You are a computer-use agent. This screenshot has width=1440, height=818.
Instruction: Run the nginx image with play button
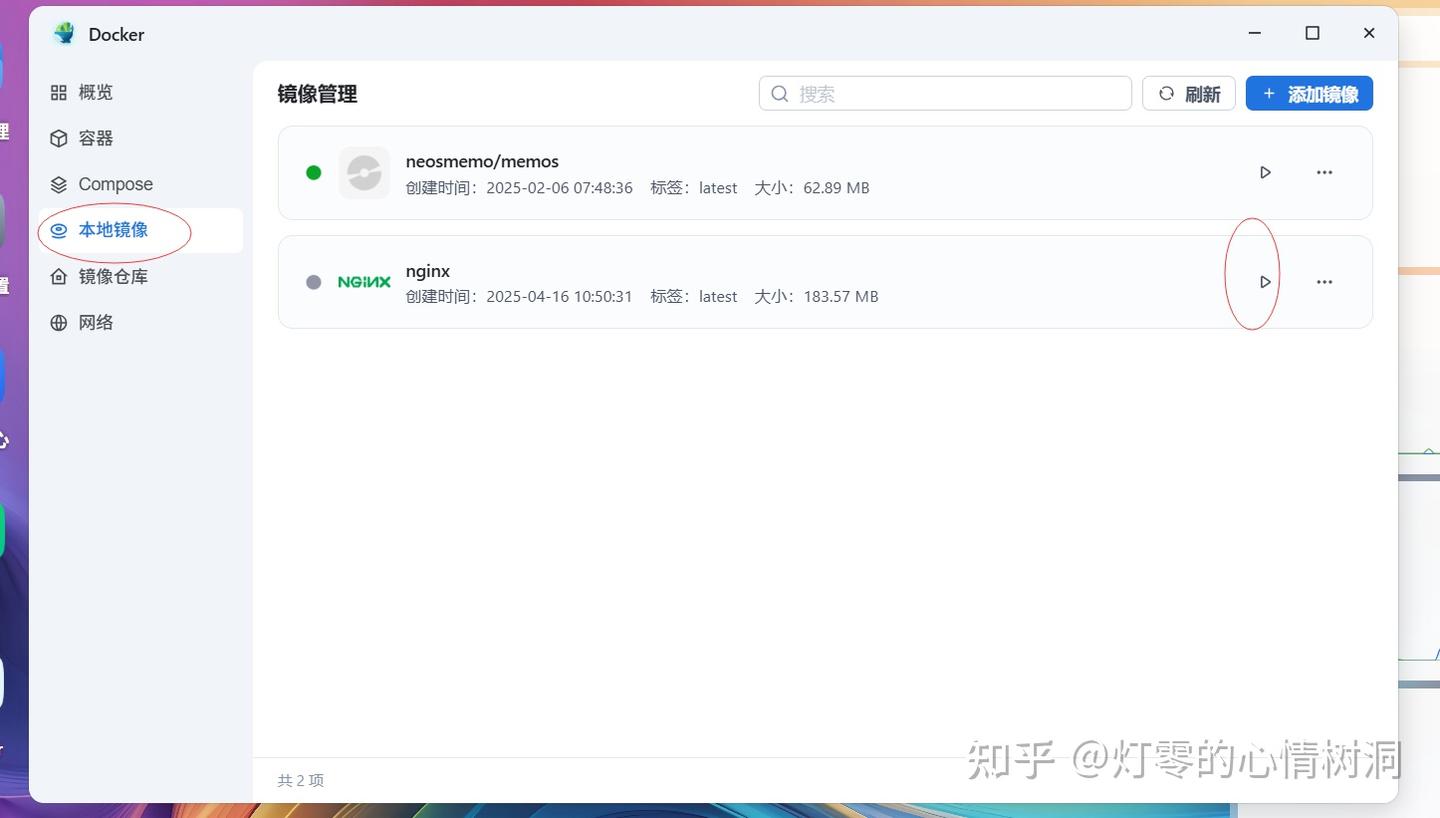point(1264,281)
